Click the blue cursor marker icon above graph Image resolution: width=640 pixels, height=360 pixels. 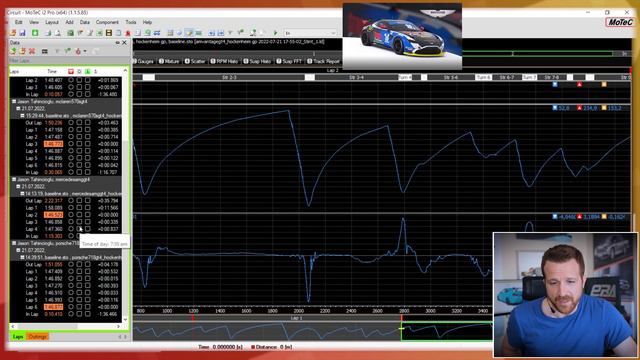[555, 84]
